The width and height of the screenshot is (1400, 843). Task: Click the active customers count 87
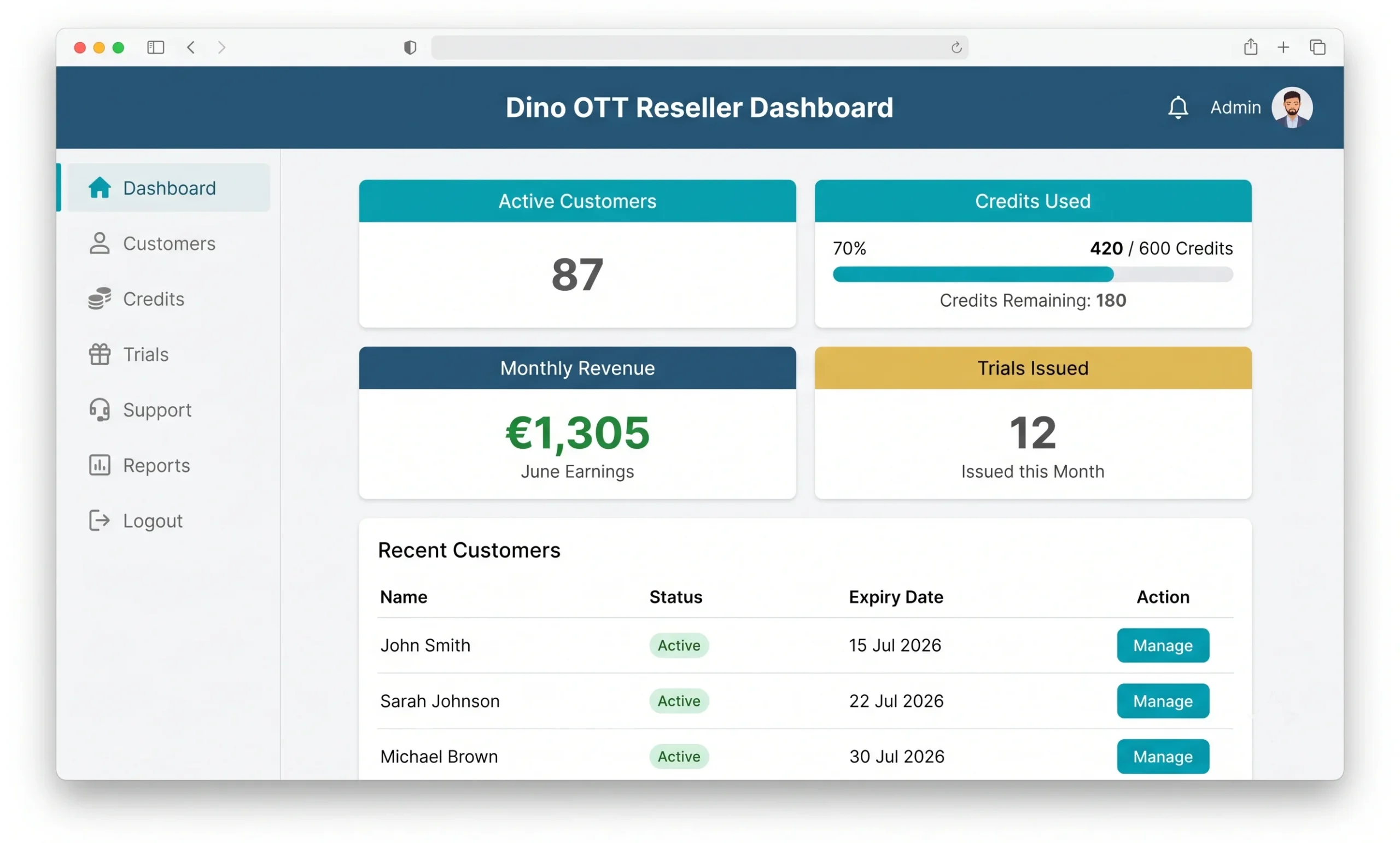[577, 274]
